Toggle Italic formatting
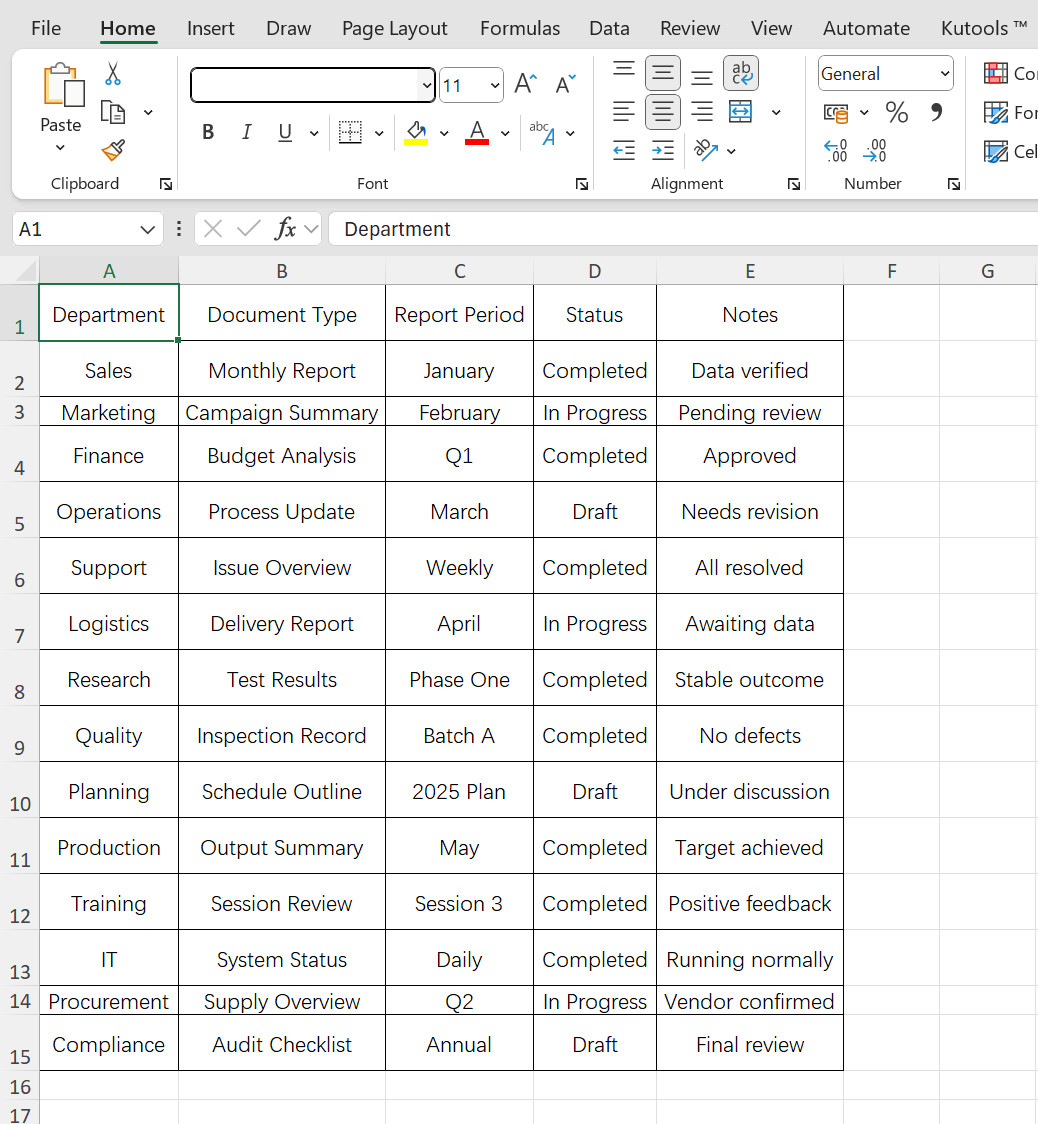This screenshot has width=1038, height=1124. 246,131
